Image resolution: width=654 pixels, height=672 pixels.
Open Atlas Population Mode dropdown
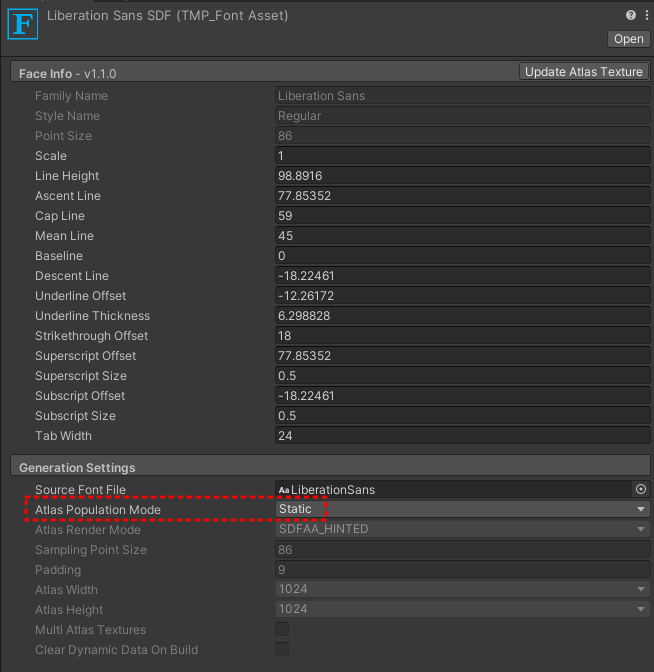point(462,509)
